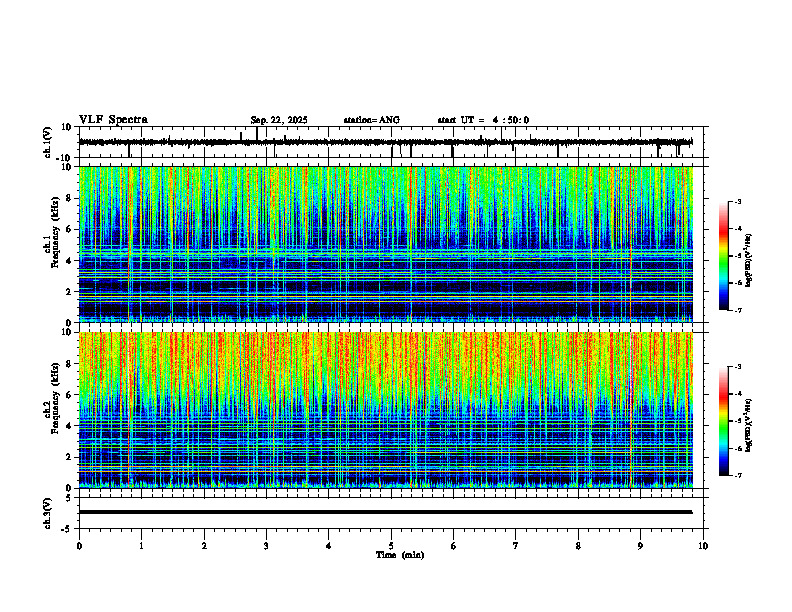The width and height of the screenshot is (792, 612).
Task: Click the "-3" label on ch.1 color bar
Action: point(737,201)
